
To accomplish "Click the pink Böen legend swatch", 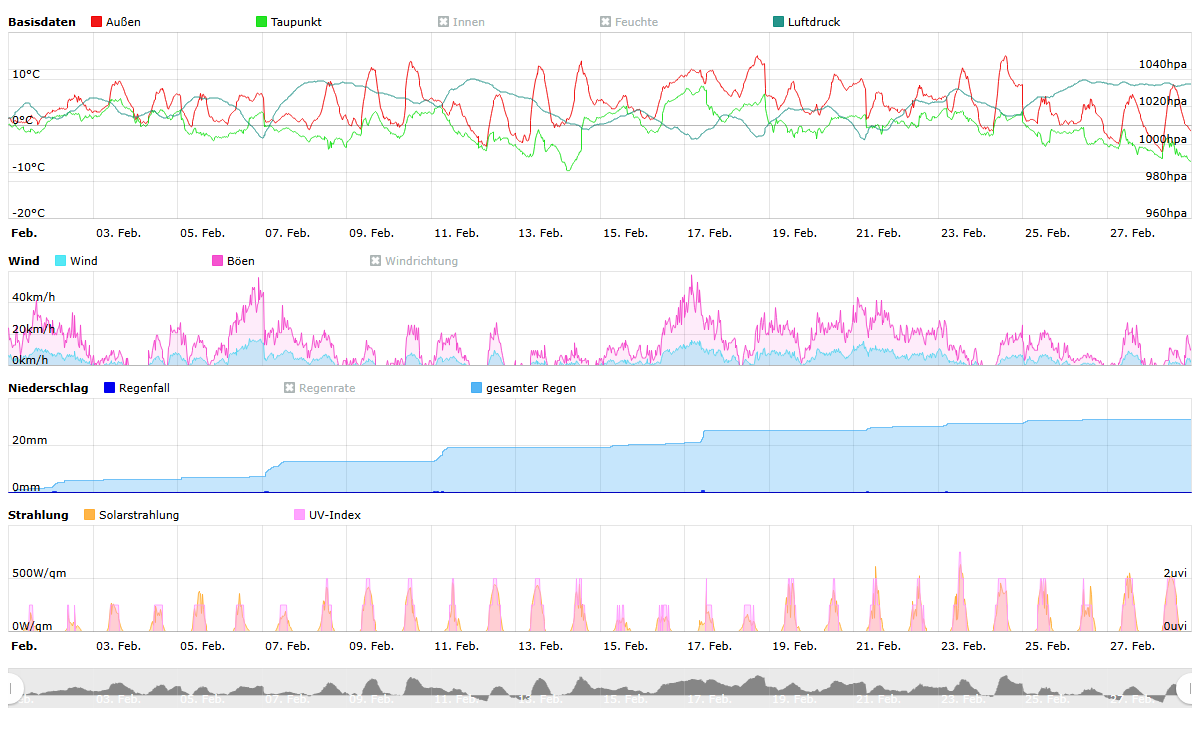I will pos(218,261).
